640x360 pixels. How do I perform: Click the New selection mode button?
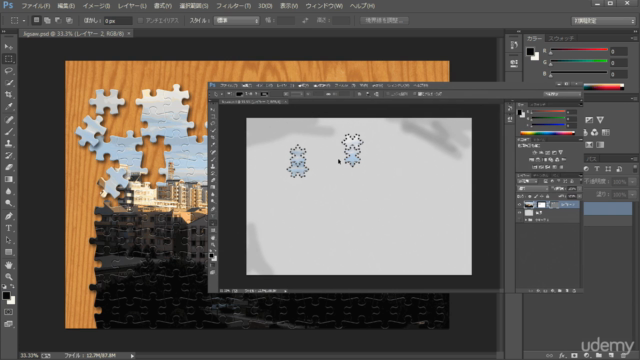(36, 20)
